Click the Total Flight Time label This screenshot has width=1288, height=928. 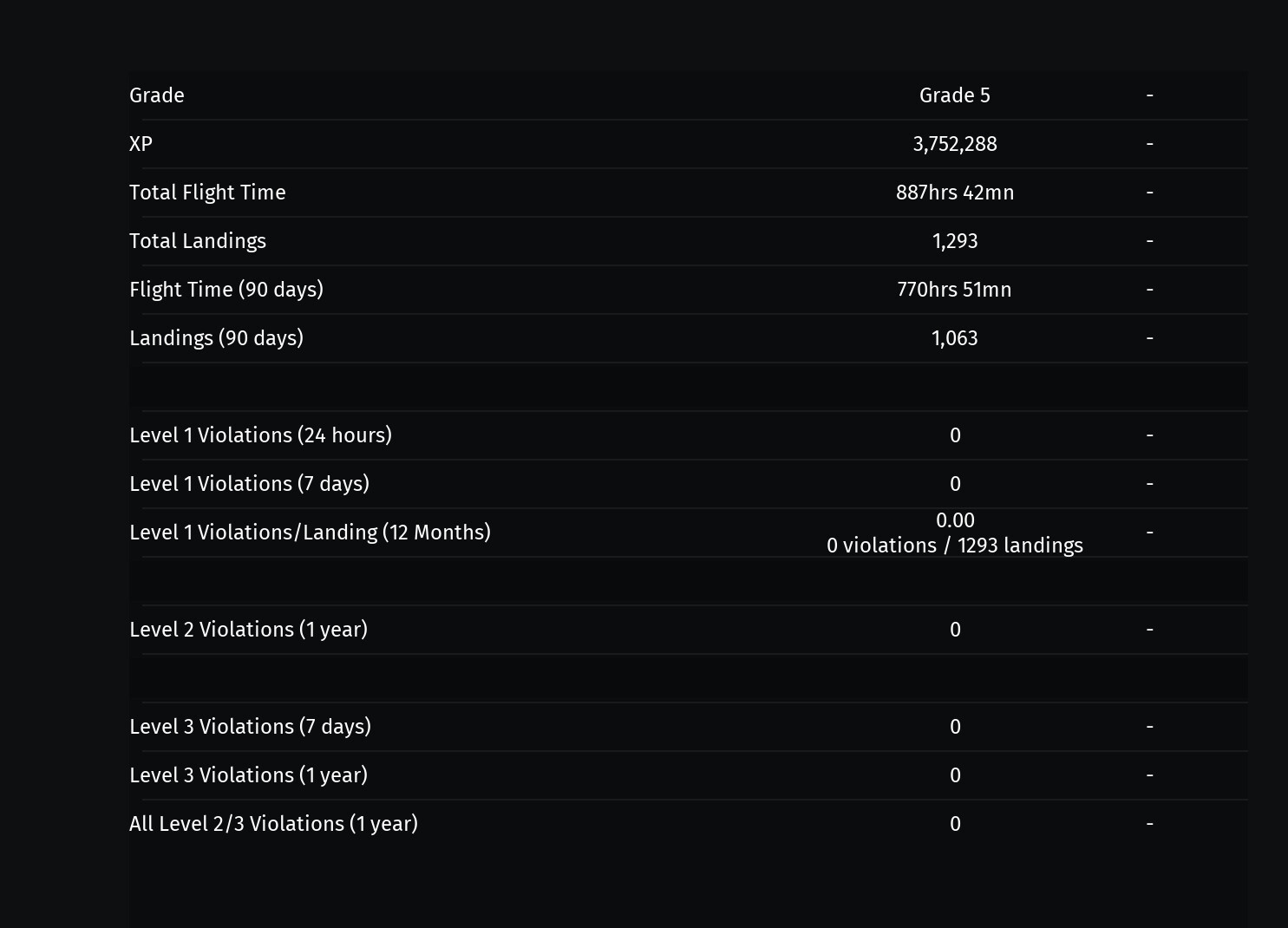[x=207, y=193]
